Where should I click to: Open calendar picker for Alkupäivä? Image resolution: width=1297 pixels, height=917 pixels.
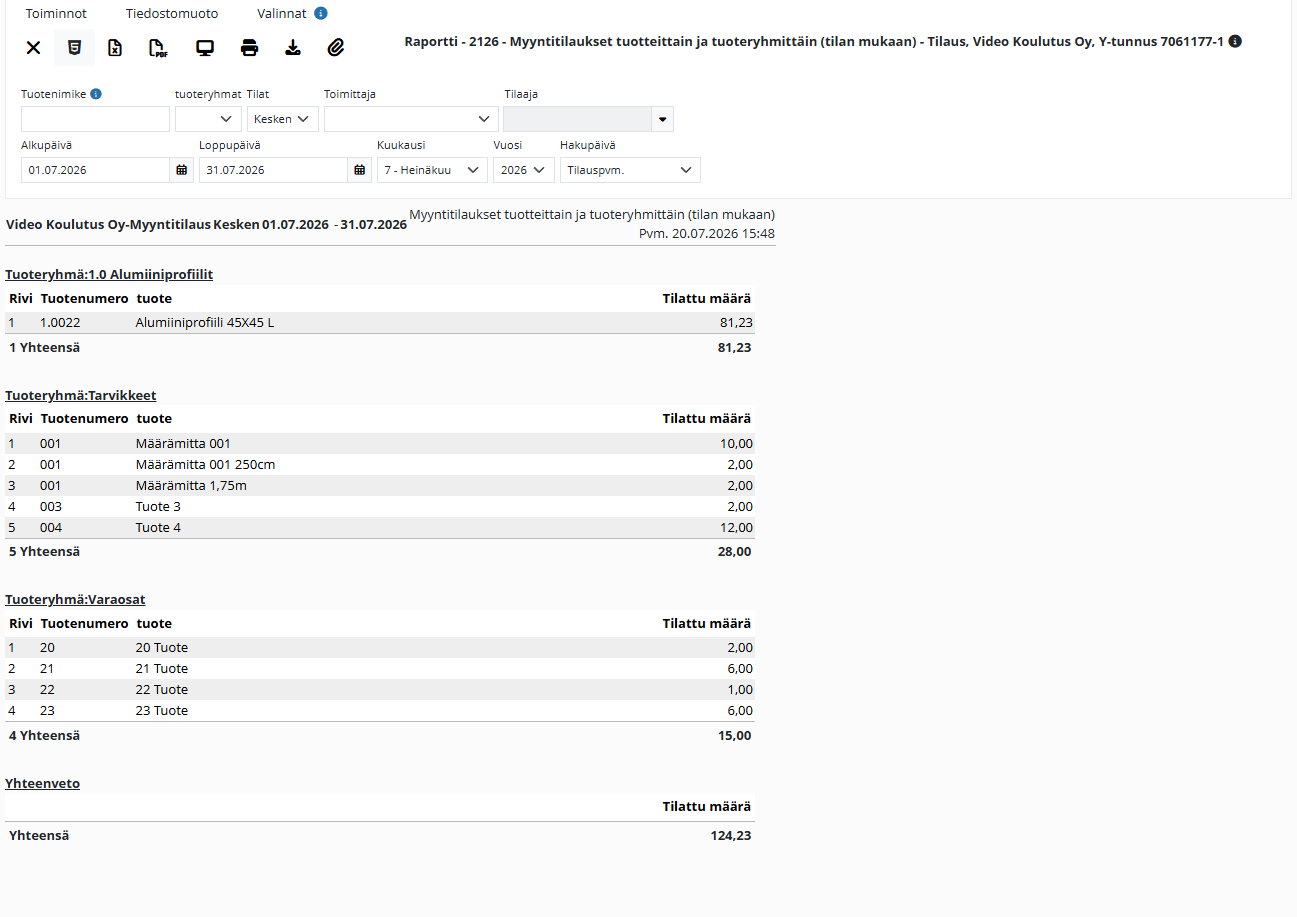coord(181,170)
